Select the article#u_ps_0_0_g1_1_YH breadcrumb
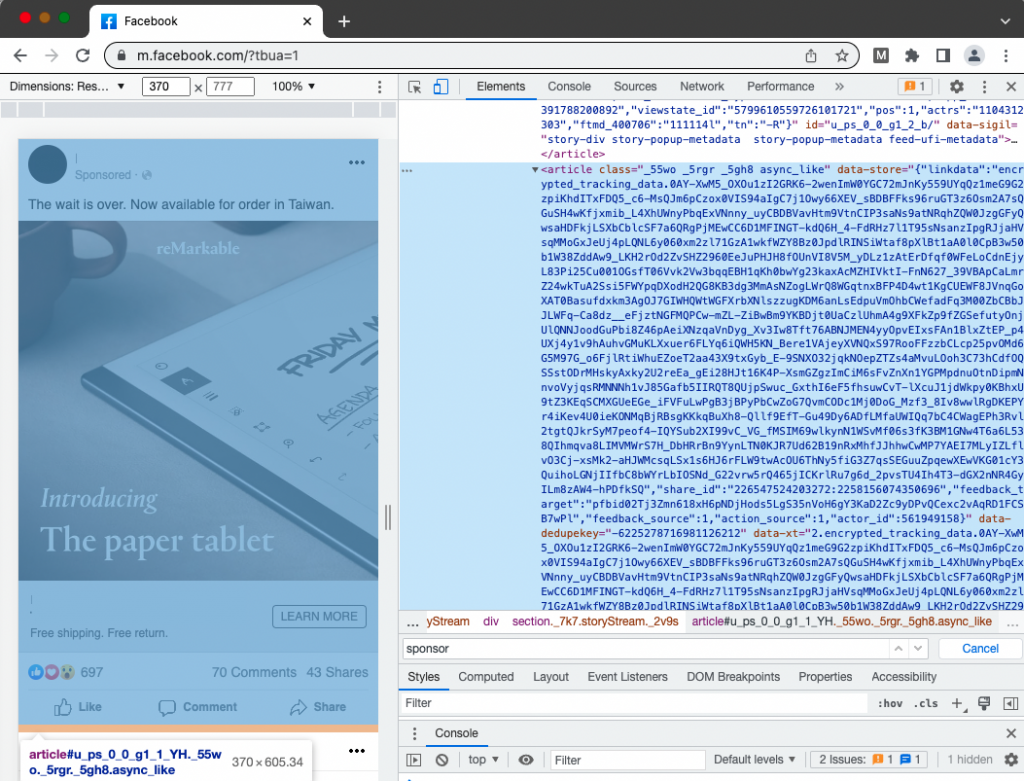Image resolution: width=1024 pixels, height=781 pixels. point(841,621)
